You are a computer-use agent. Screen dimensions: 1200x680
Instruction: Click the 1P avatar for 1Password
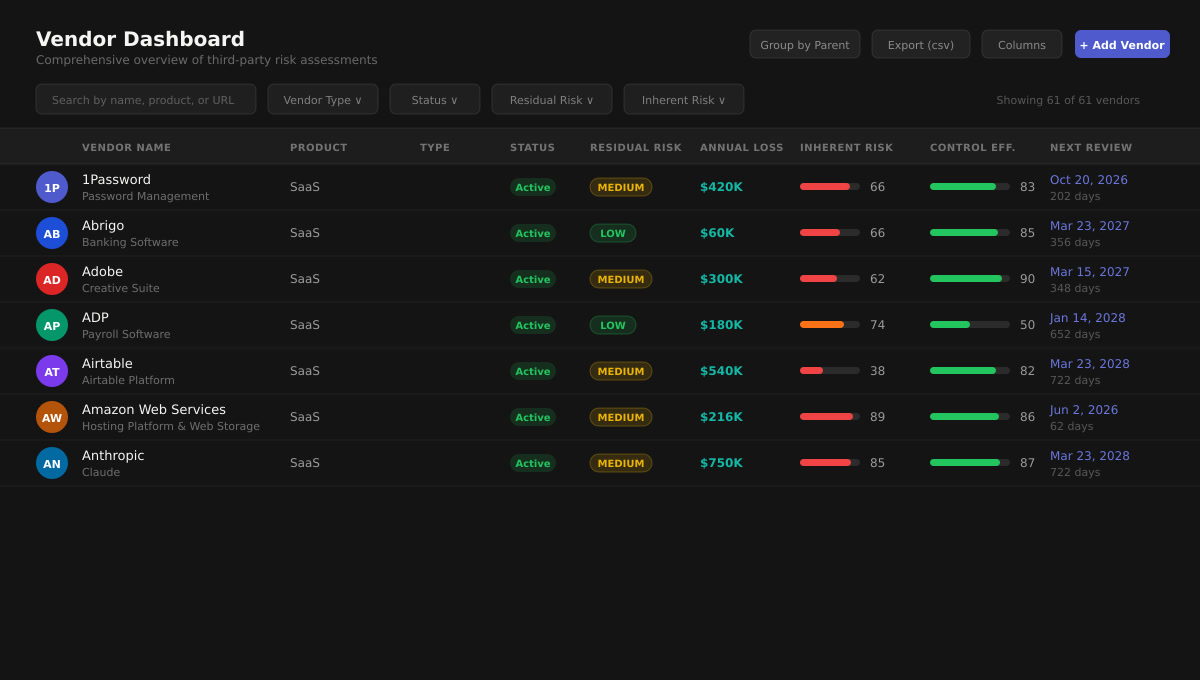(x=52, y=187)
